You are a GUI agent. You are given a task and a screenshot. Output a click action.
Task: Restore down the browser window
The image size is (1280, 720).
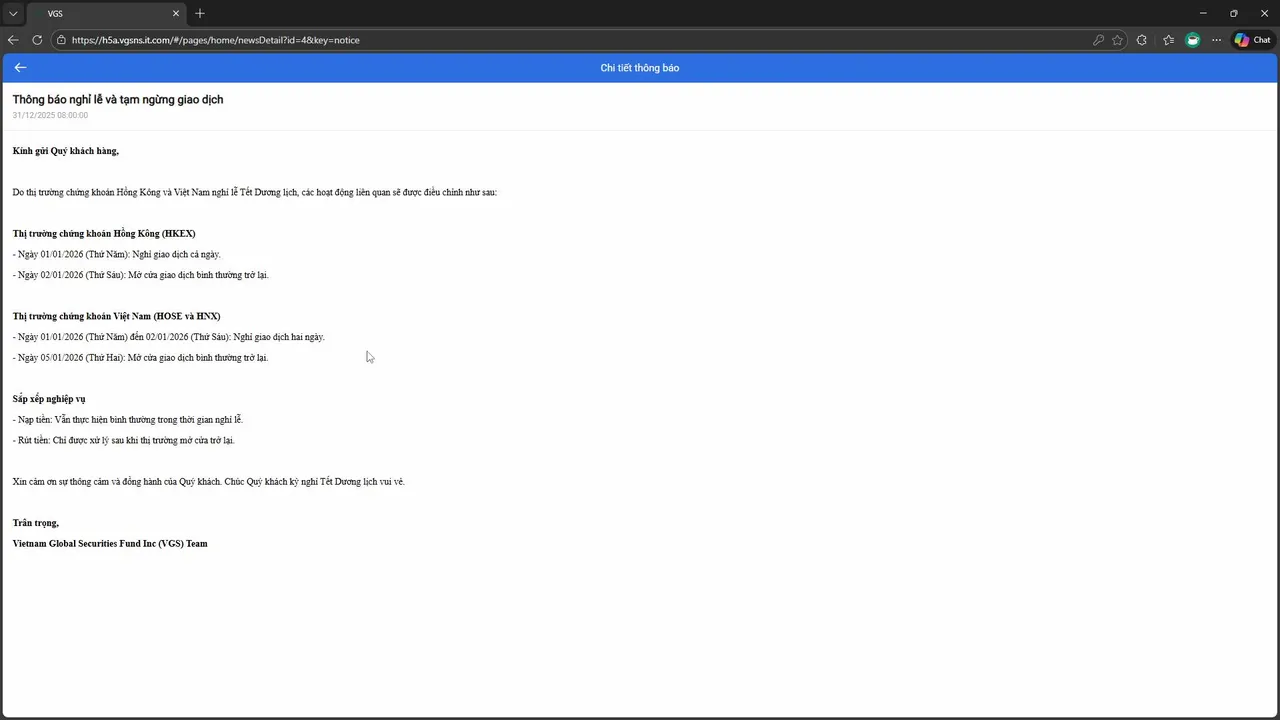[x=1233, y=13]
